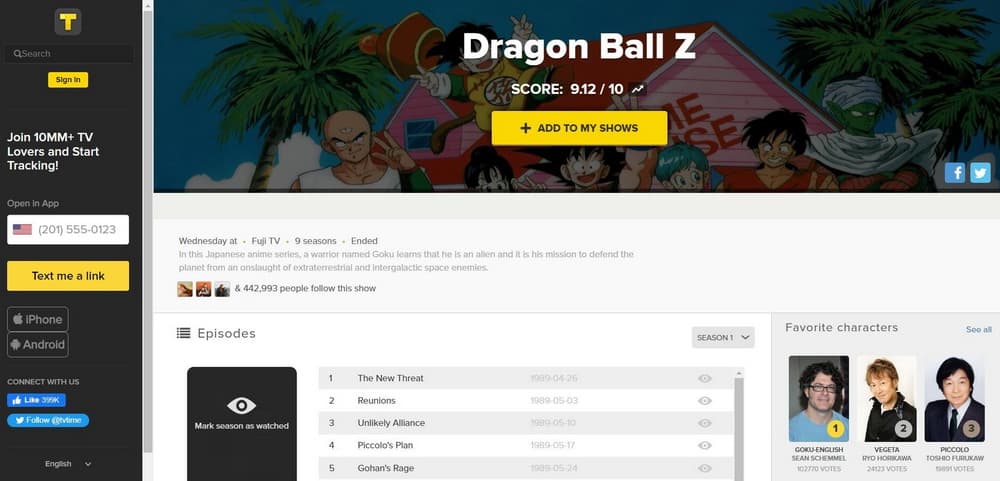
Task: Select the Gohan's Rage episode row
Action: click(x=526, y=468)
